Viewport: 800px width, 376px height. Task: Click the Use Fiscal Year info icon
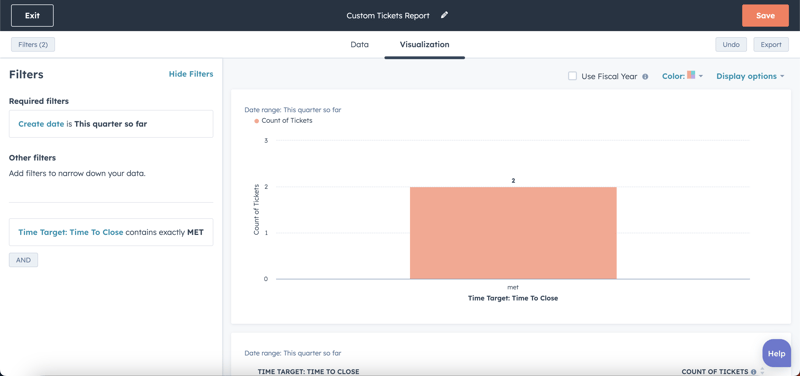click(x=645, y=77)
